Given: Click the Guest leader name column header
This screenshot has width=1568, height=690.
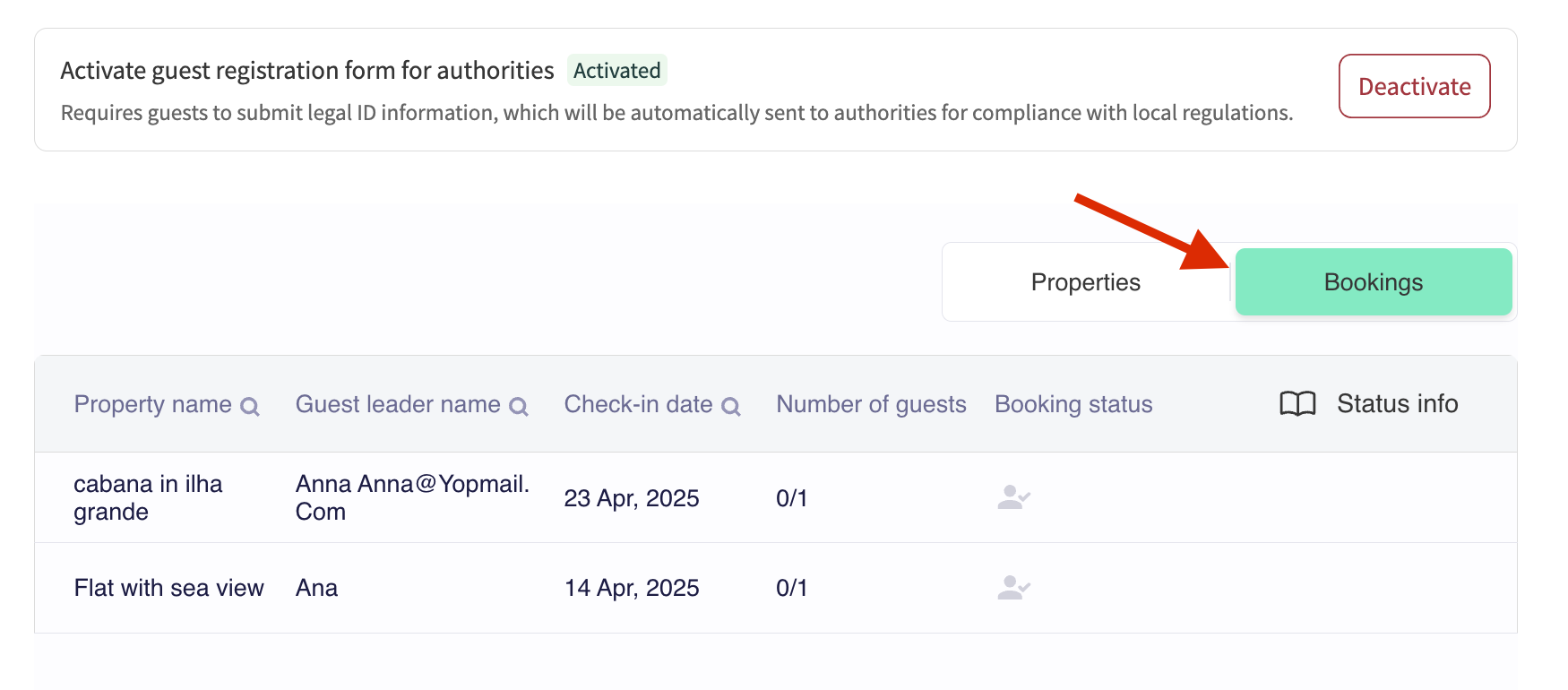Looking at the screenshot, I should pyautogui.click(x=398, y=404).
